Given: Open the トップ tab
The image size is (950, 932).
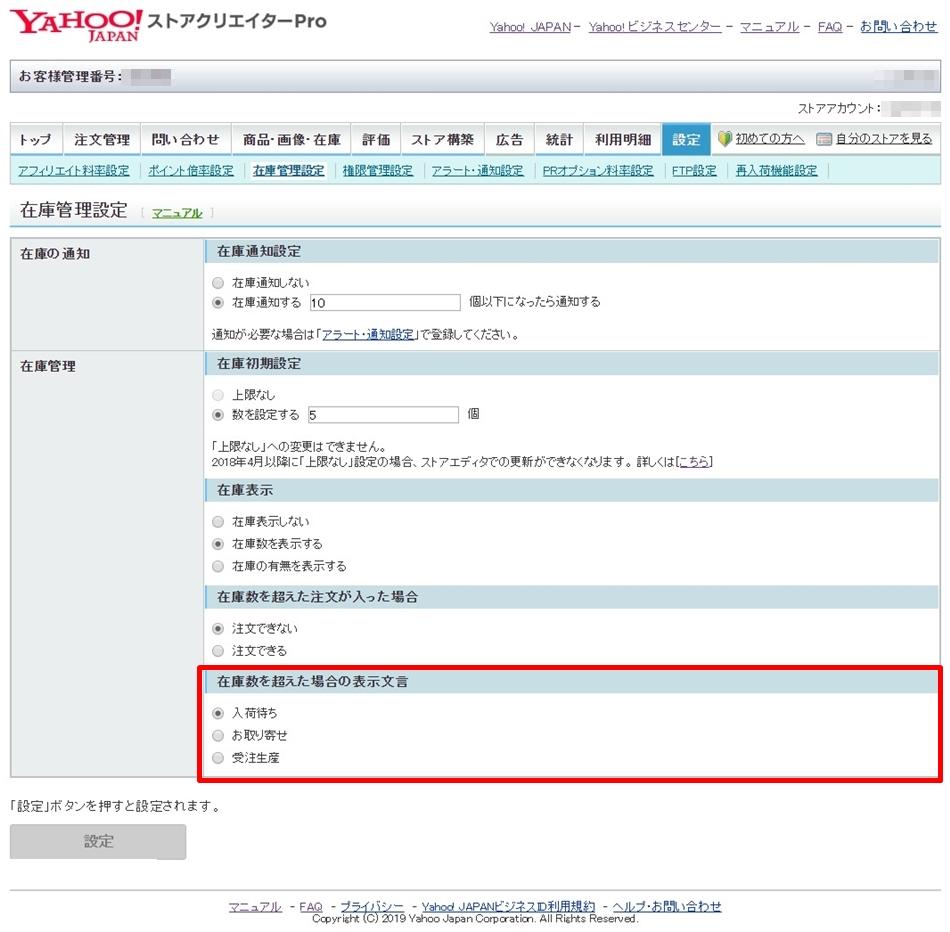Looking at the screenshot, I should point(36,139).
